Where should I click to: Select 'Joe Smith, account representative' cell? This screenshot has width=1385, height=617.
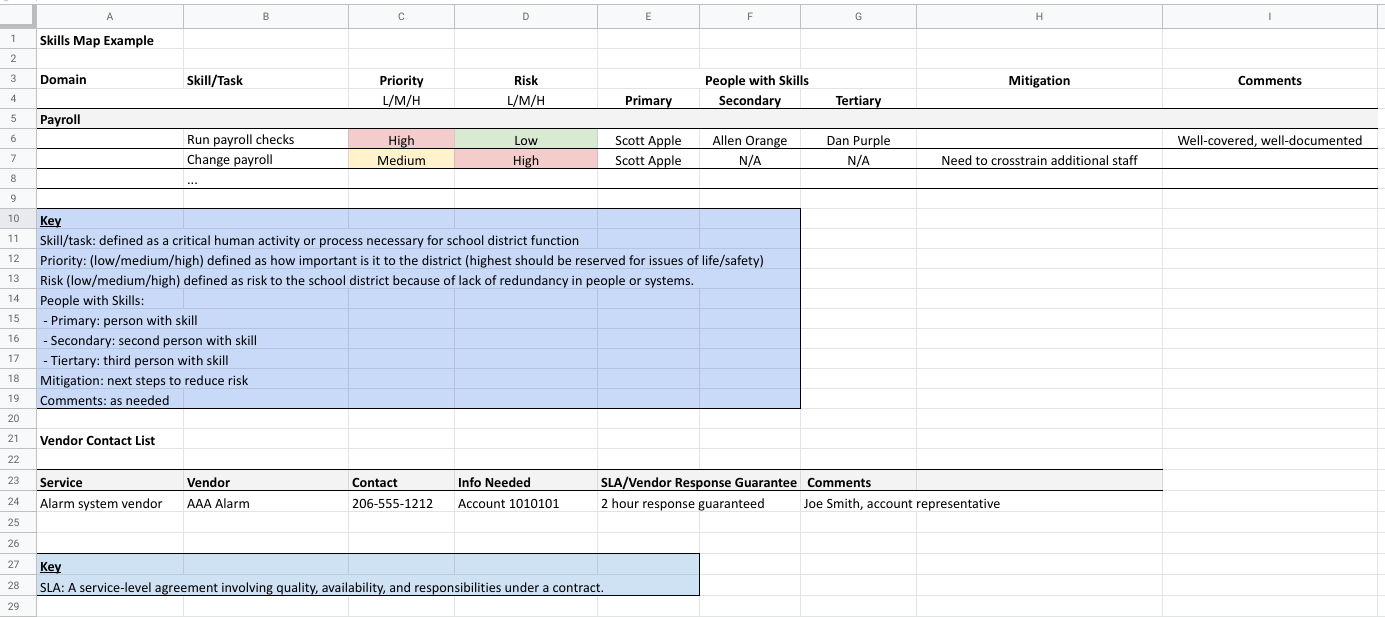[x=901, y=503]
